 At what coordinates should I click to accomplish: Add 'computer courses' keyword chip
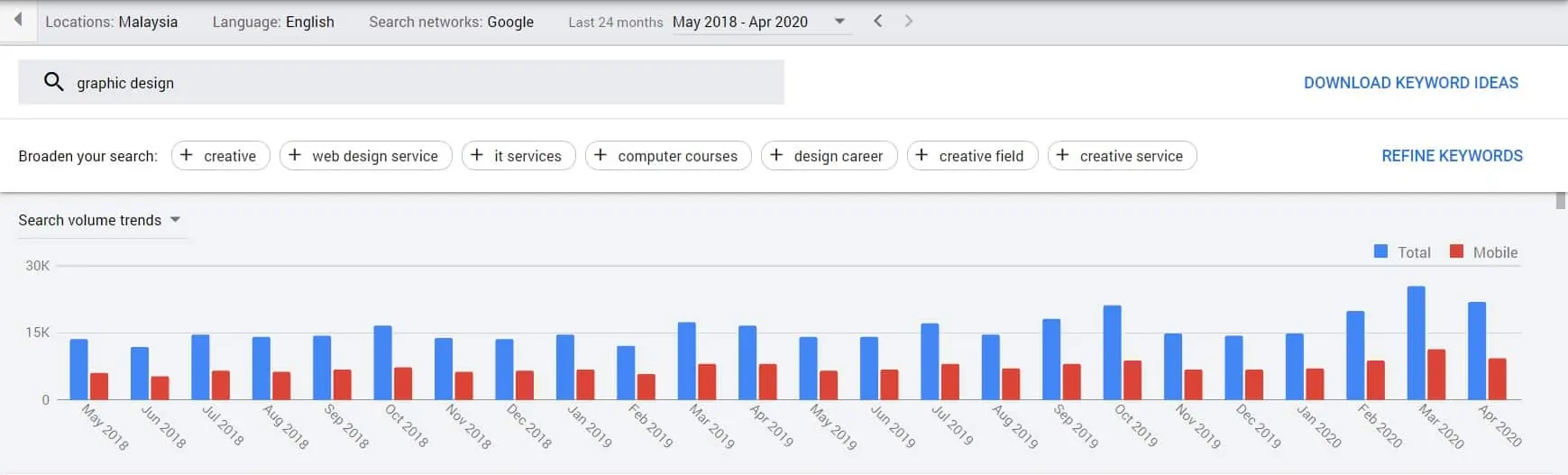[668, 156]
